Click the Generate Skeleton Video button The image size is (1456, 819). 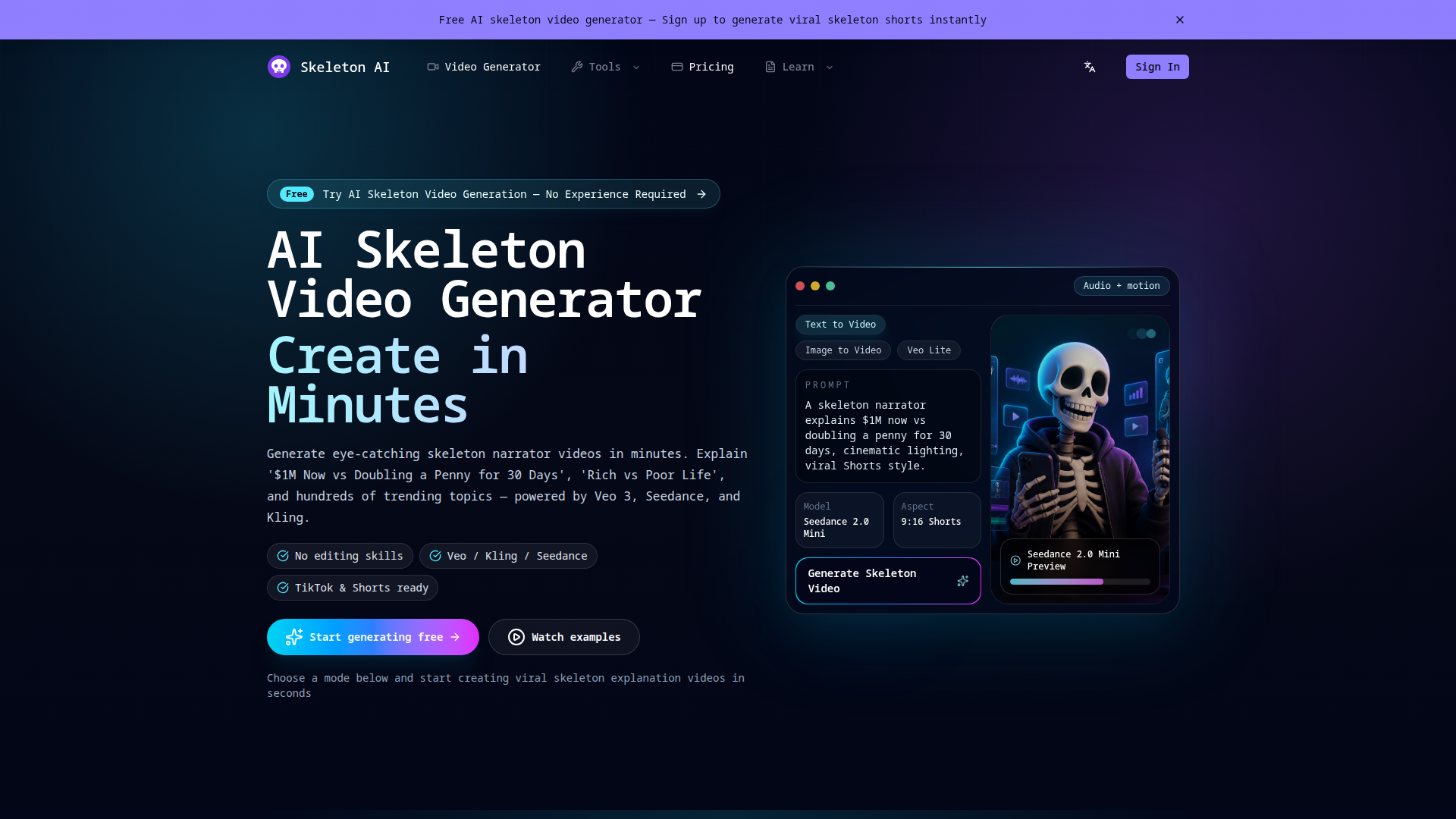tap(888, 581)
